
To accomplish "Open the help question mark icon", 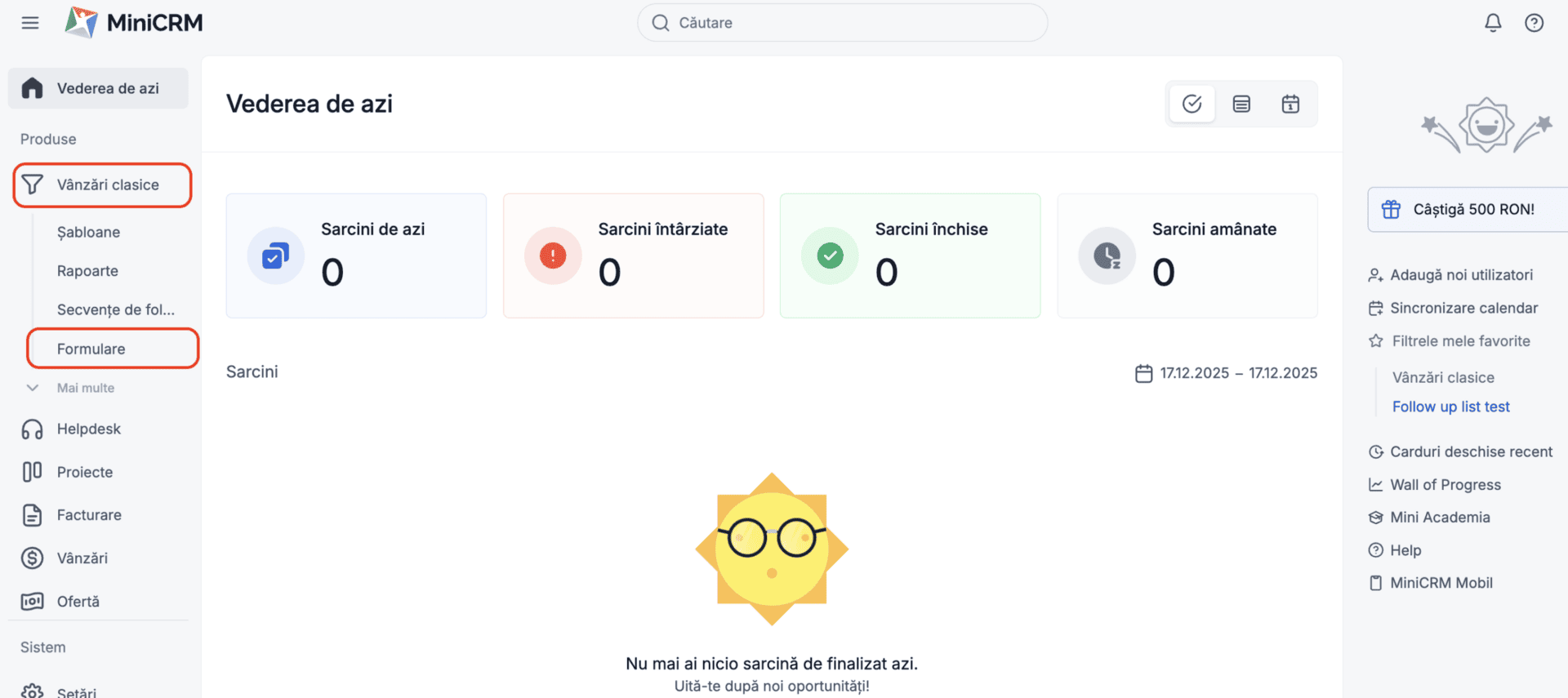I will [x=1534, y=23].
